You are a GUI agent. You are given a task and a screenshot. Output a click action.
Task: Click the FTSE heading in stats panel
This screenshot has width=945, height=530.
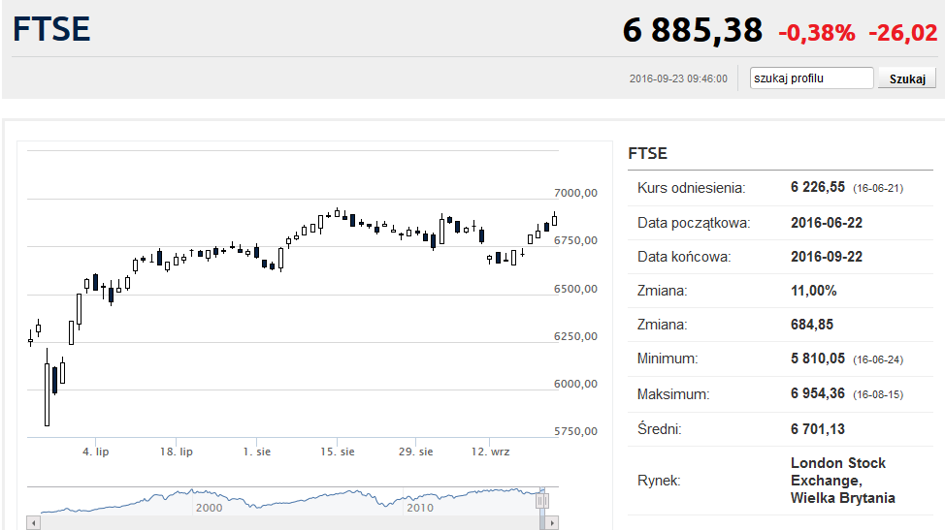pyautogui.click(x=648, y=153)
